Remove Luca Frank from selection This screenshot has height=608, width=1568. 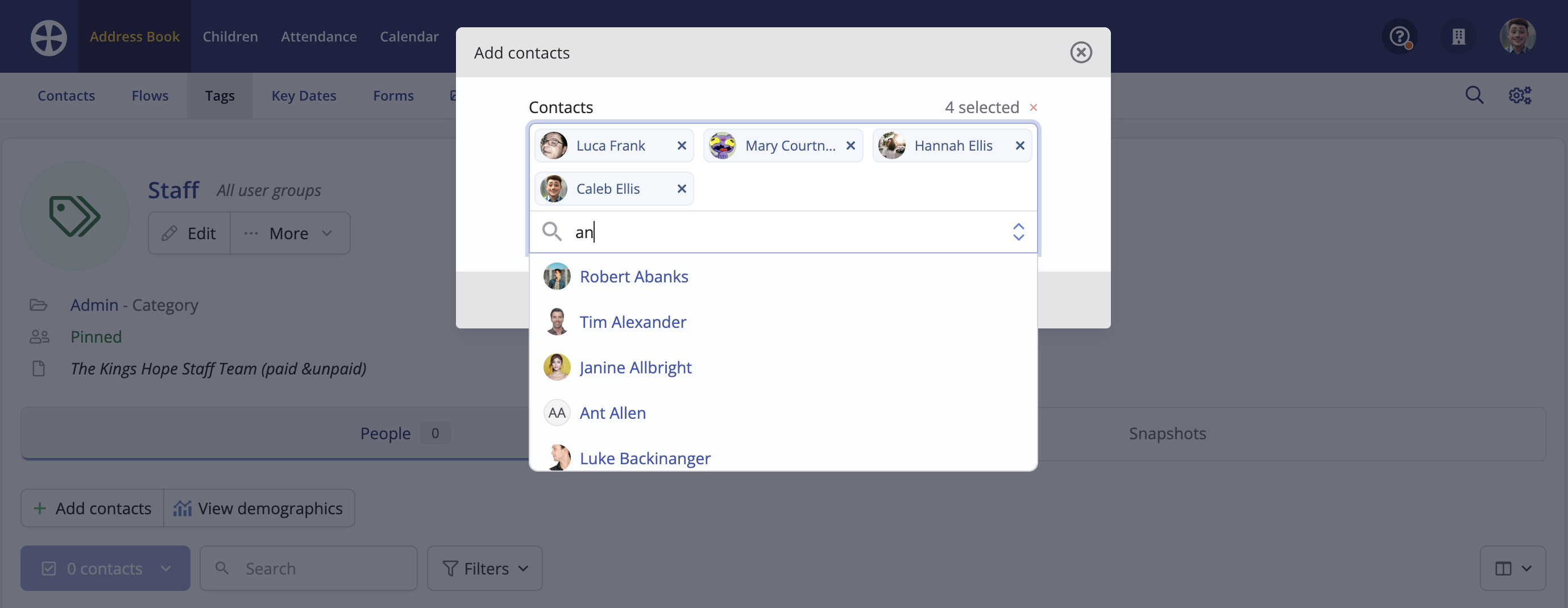point(682,145)
